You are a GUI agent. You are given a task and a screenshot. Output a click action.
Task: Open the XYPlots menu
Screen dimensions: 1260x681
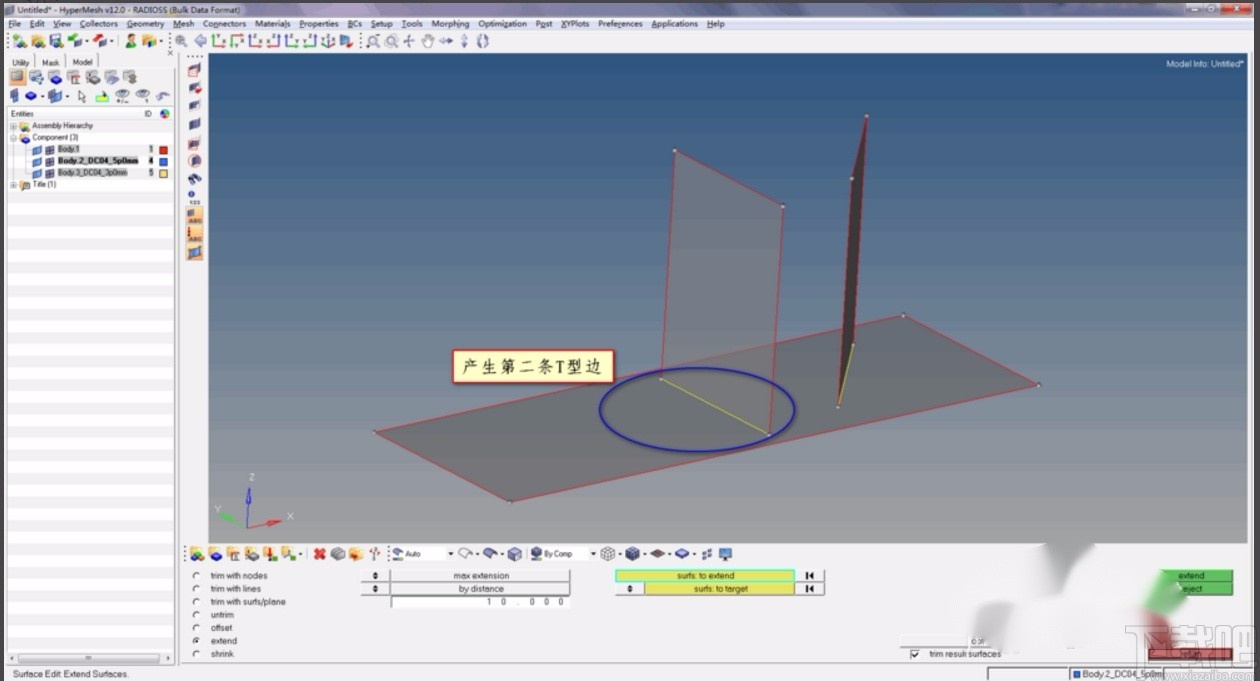click(x=575, y=23)
